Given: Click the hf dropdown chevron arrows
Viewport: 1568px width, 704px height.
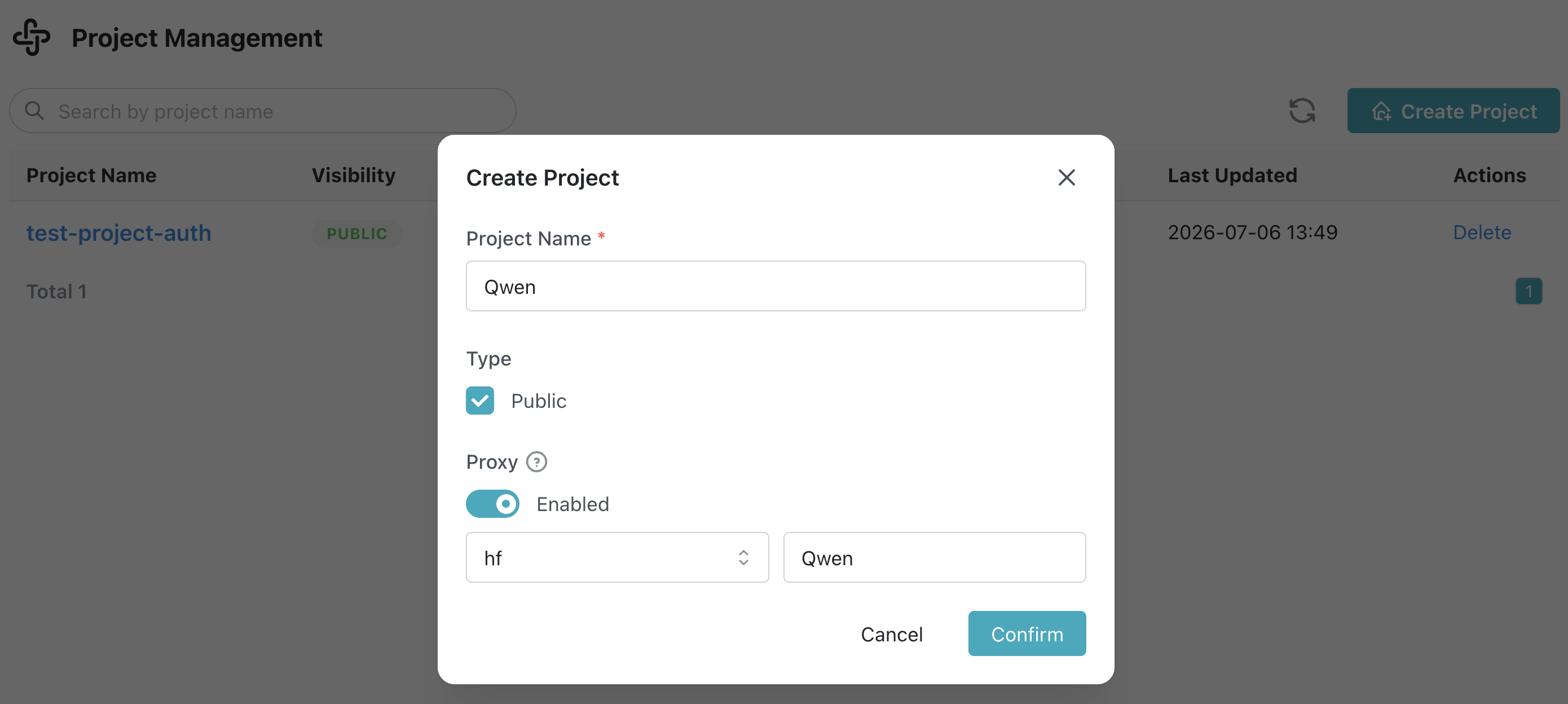Looking at the screenshot, I should [743, 557].
